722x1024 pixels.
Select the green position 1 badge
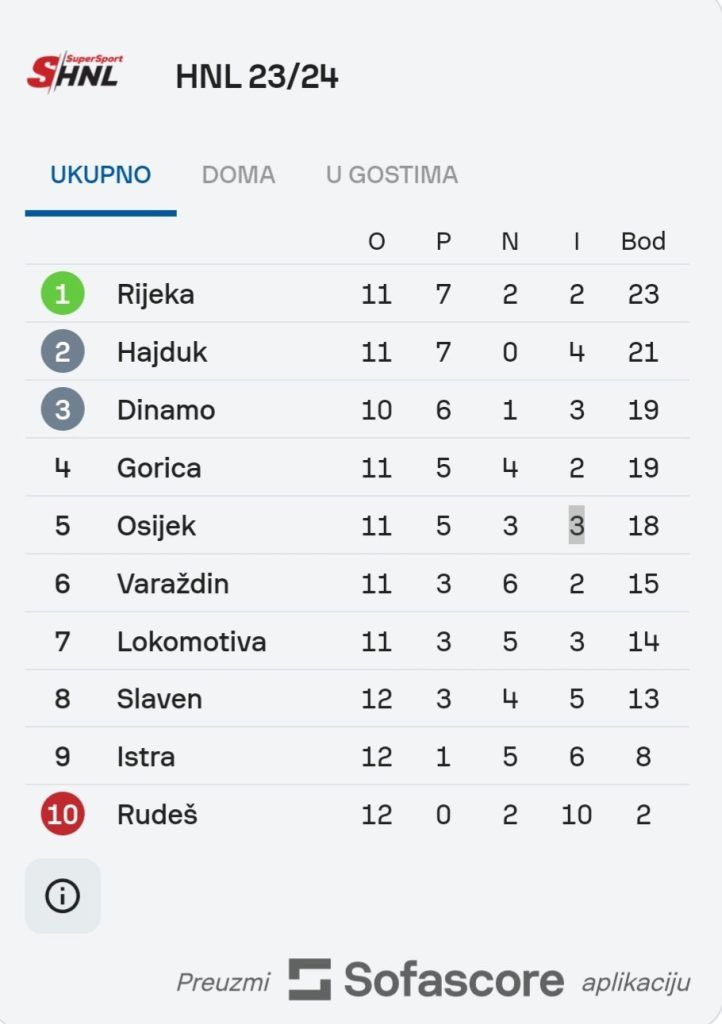point(63,294)
